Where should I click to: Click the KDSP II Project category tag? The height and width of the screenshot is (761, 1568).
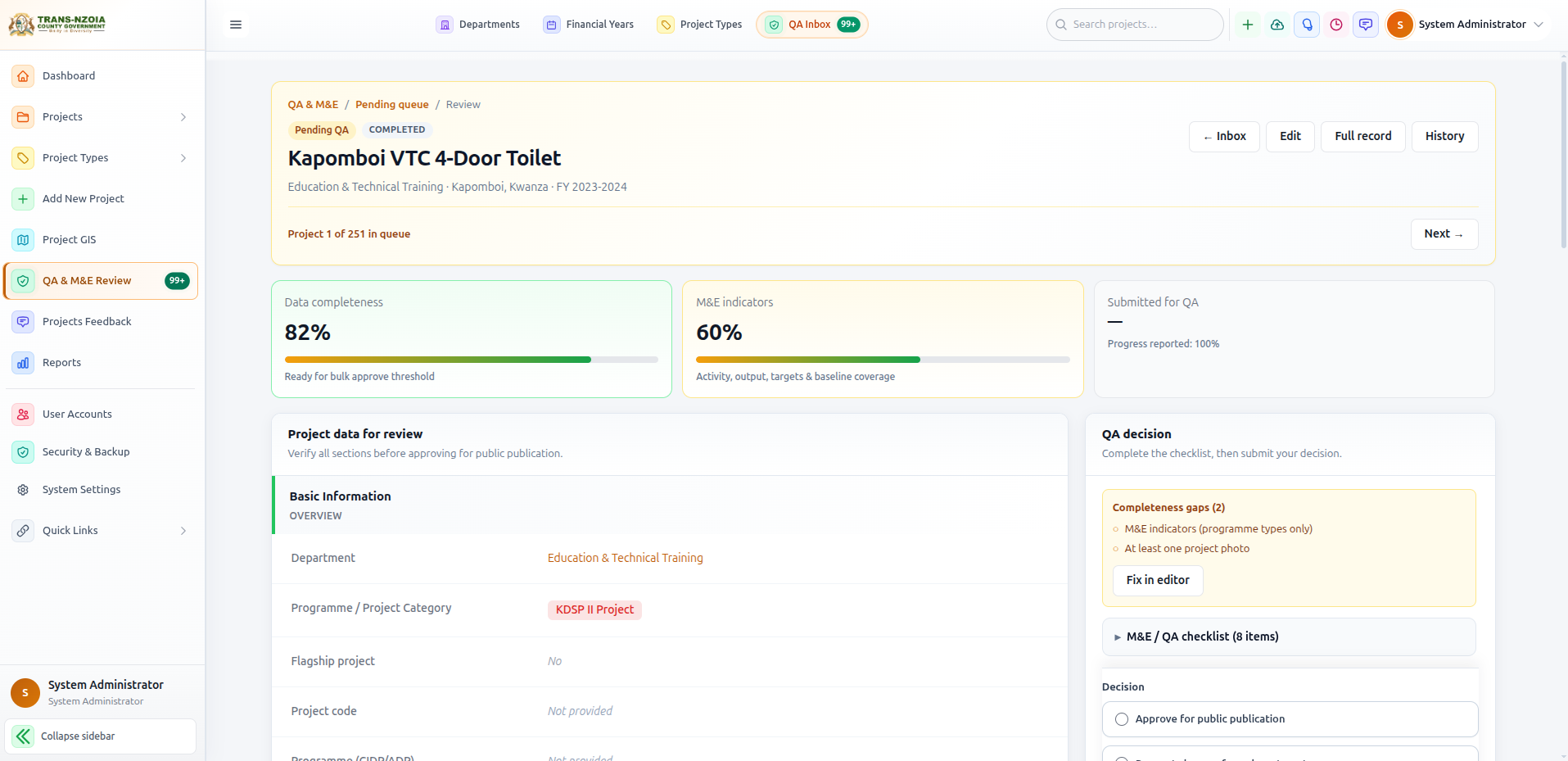click(x=594, y=610)
